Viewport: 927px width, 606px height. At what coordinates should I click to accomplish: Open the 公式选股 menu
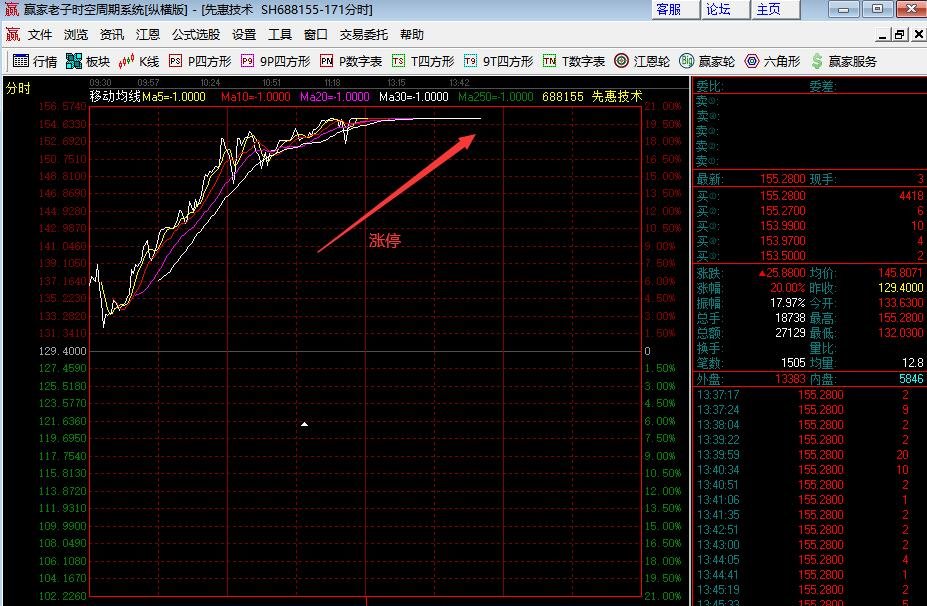point(196,34)
